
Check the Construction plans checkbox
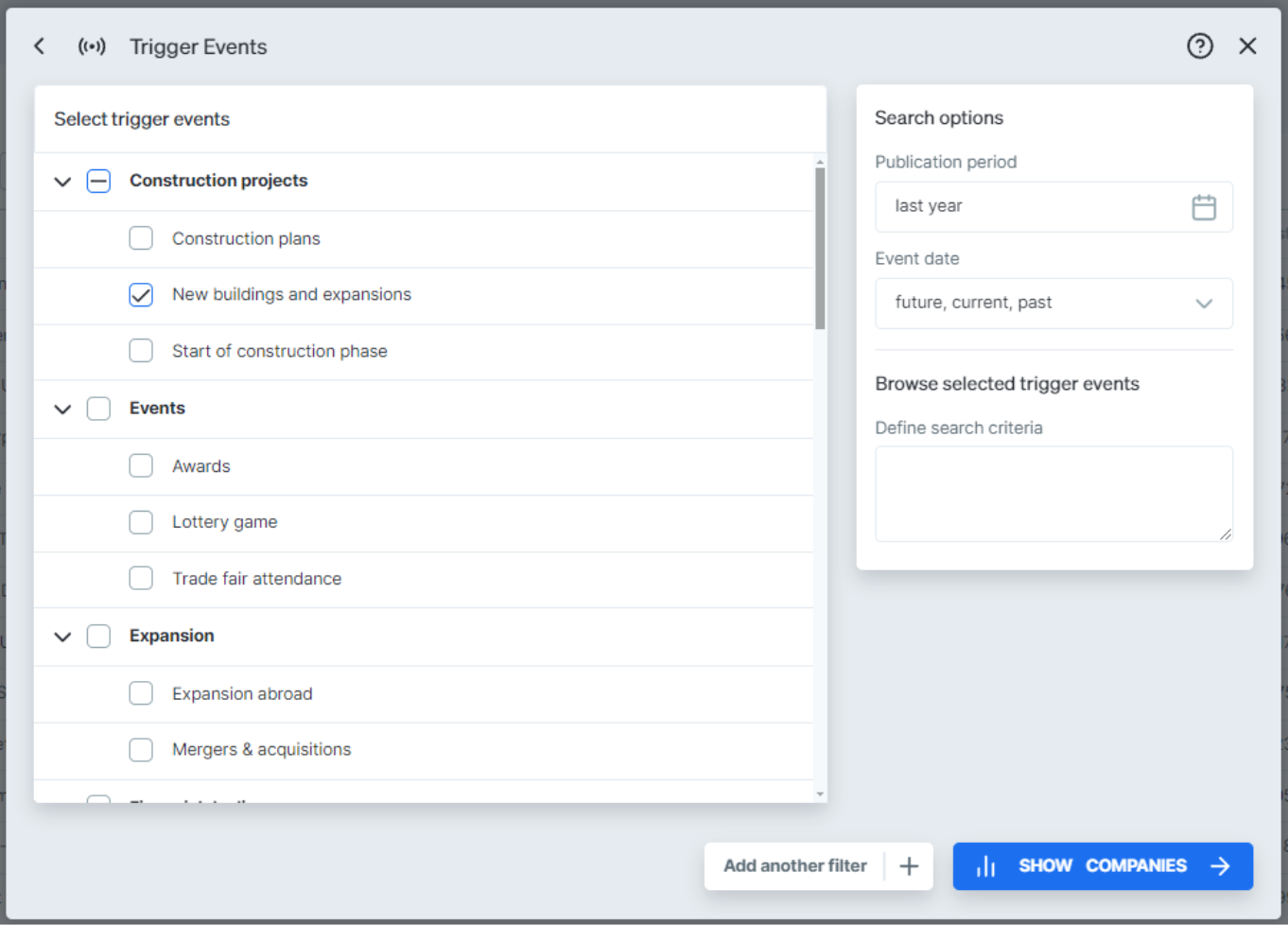[x=140, y=238]
